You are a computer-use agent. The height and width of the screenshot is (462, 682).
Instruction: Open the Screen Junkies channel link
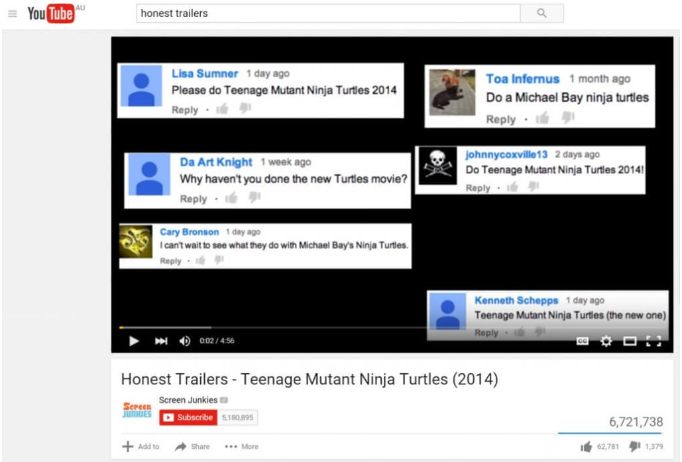tap(188, 400)
